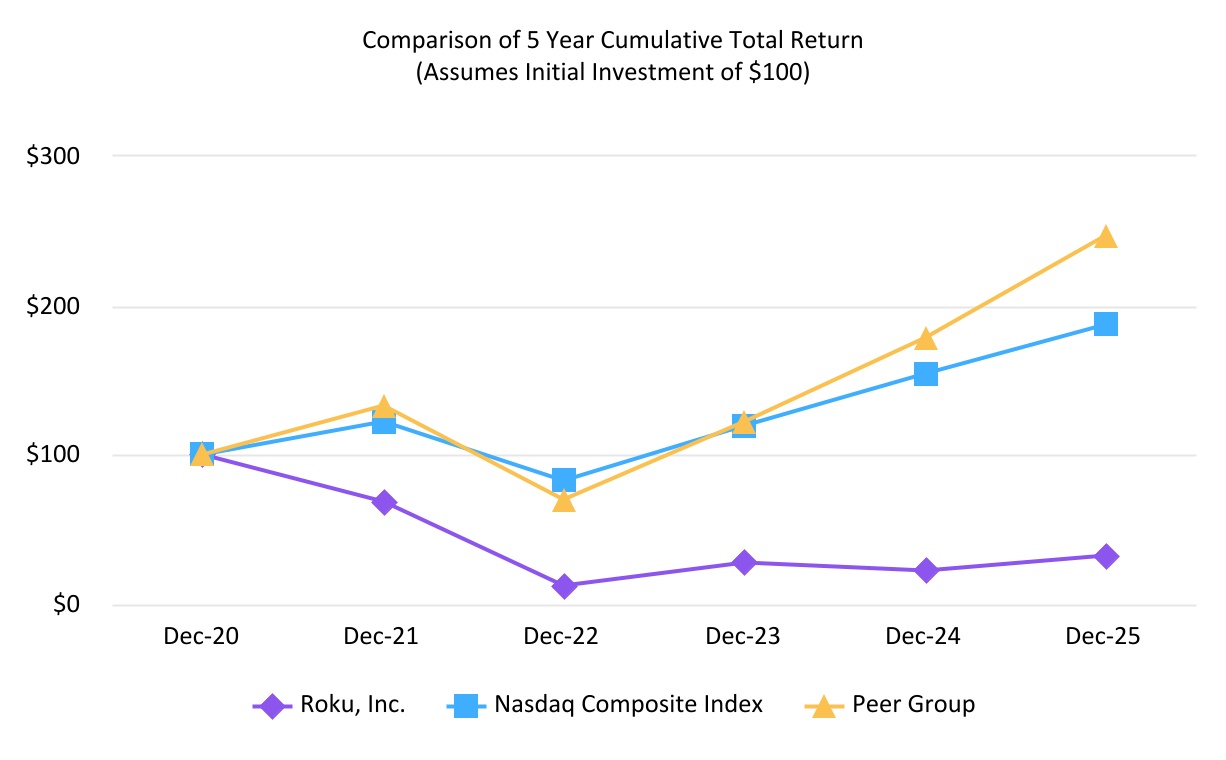Viewport: 1226px width, 760px height.
Task: Select the Peer Group legend label
Action: [x=913, y=705]
